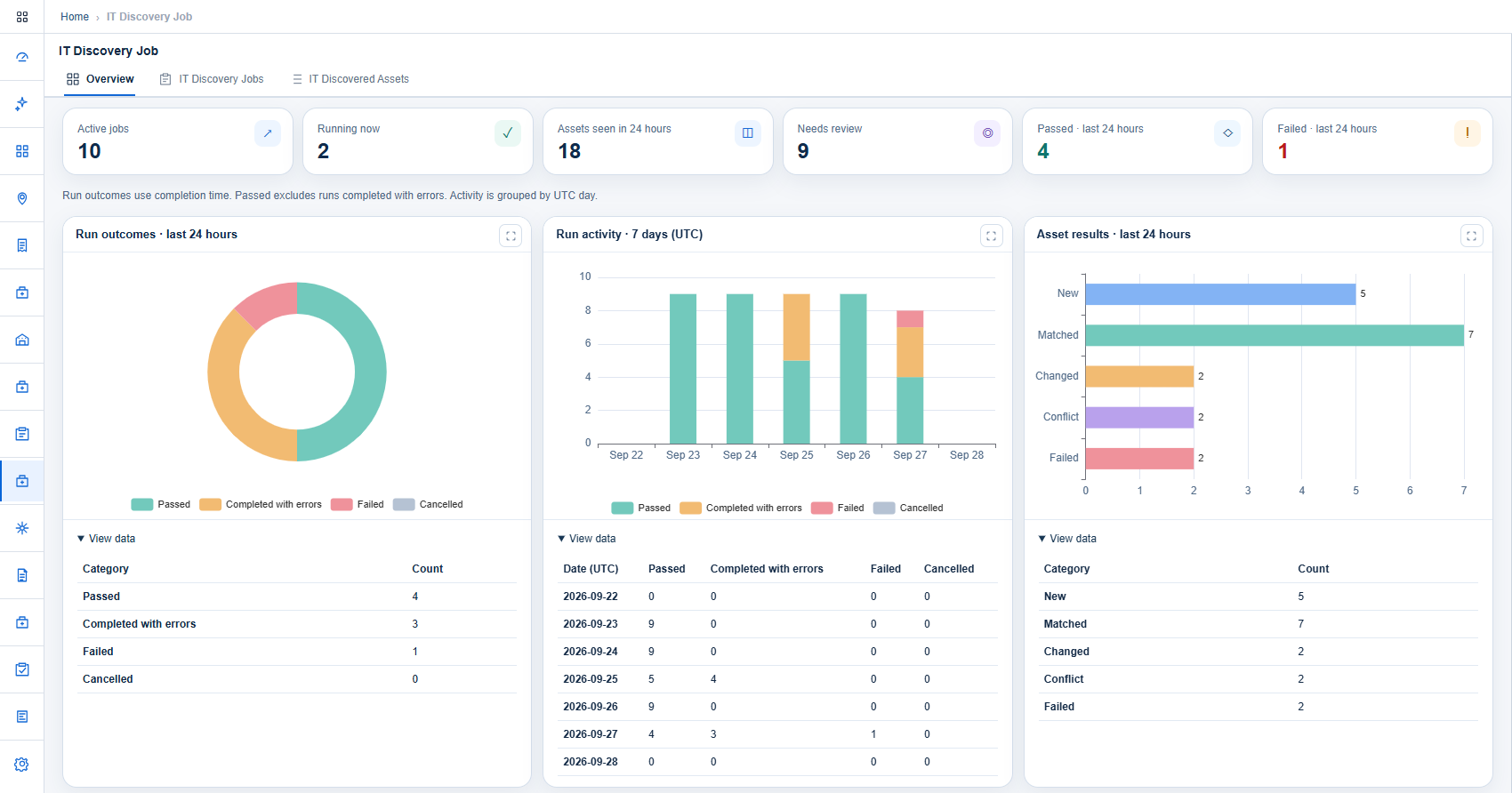Screen dimensions: 1512x793
Task: Toggle Passed legend in Run outcomes chart
Action: click(161, 504)
